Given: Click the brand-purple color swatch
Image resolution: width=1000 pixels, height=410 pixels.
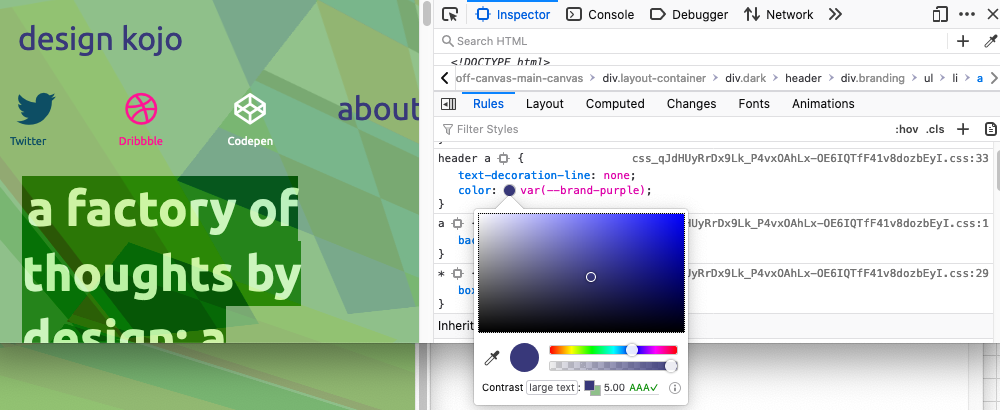Looking at the screenshot, I should (x=510, y=191).
